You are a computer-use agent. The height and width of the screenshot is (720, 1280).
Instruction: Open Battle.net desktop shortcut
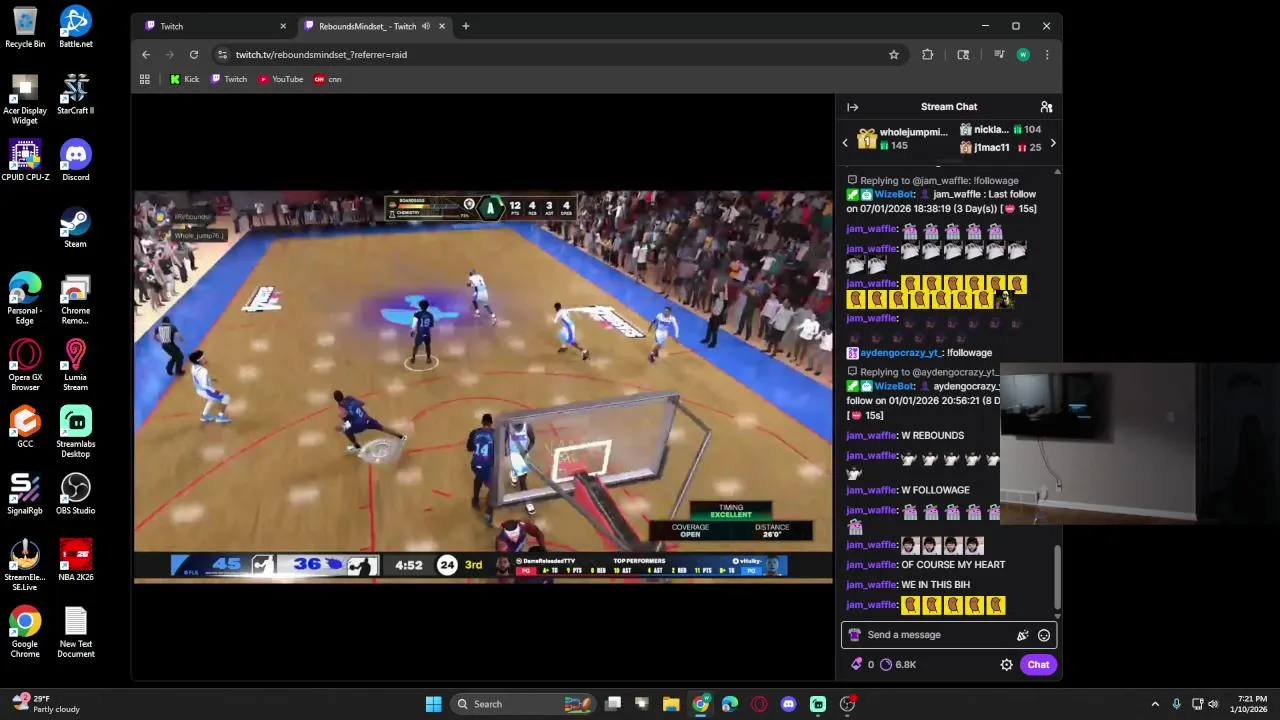pyautogui.click(x=76, y=28)
